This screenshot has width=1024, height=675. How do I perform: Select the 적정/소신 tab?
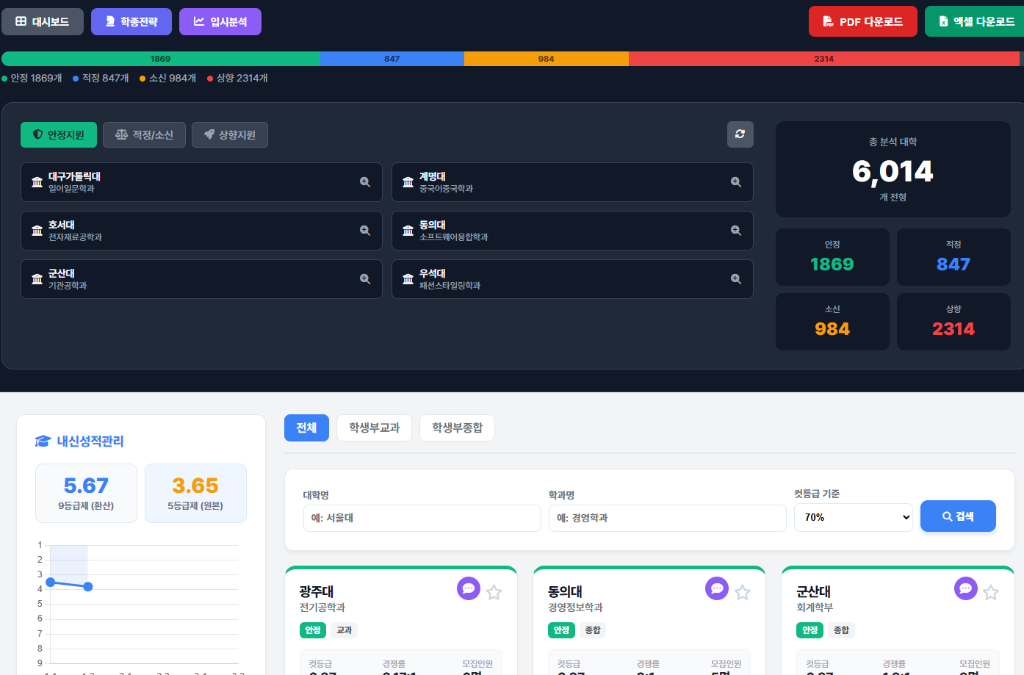tap(144, 135)
